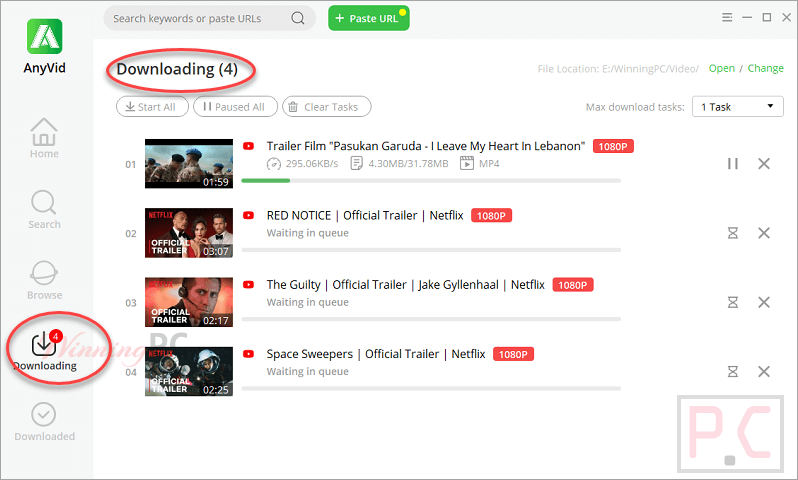This screenshot has width=798, height=480.
Task: Click the '295.06KB/s' speed value
Action: click(x=312, y=163)
